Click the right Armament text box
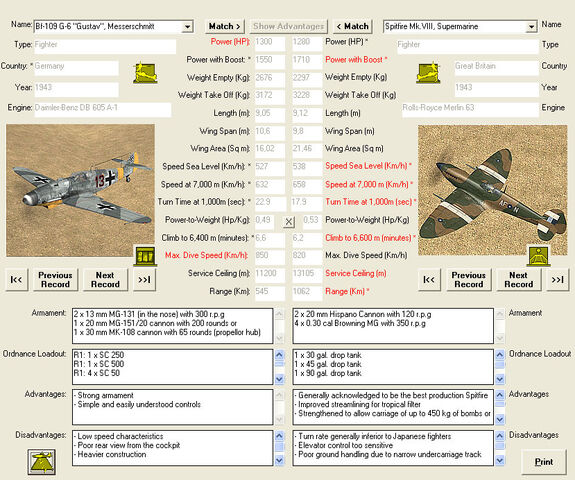 393,326
